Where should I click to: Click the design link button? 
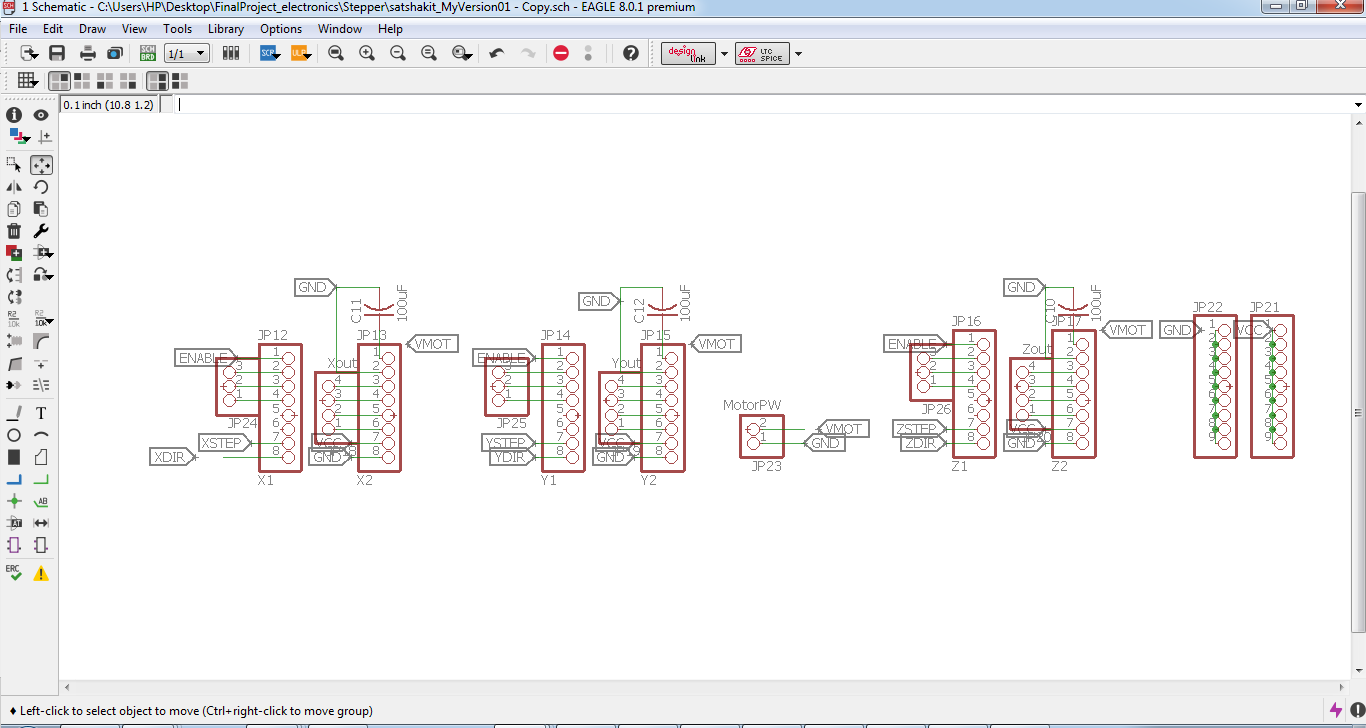(x=688, y=53)
